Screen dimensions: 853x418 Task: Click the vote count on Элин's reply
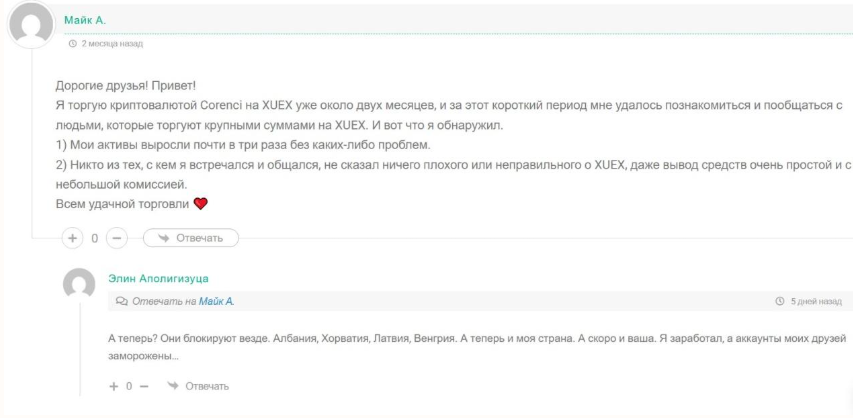click(x=128, y=386)
